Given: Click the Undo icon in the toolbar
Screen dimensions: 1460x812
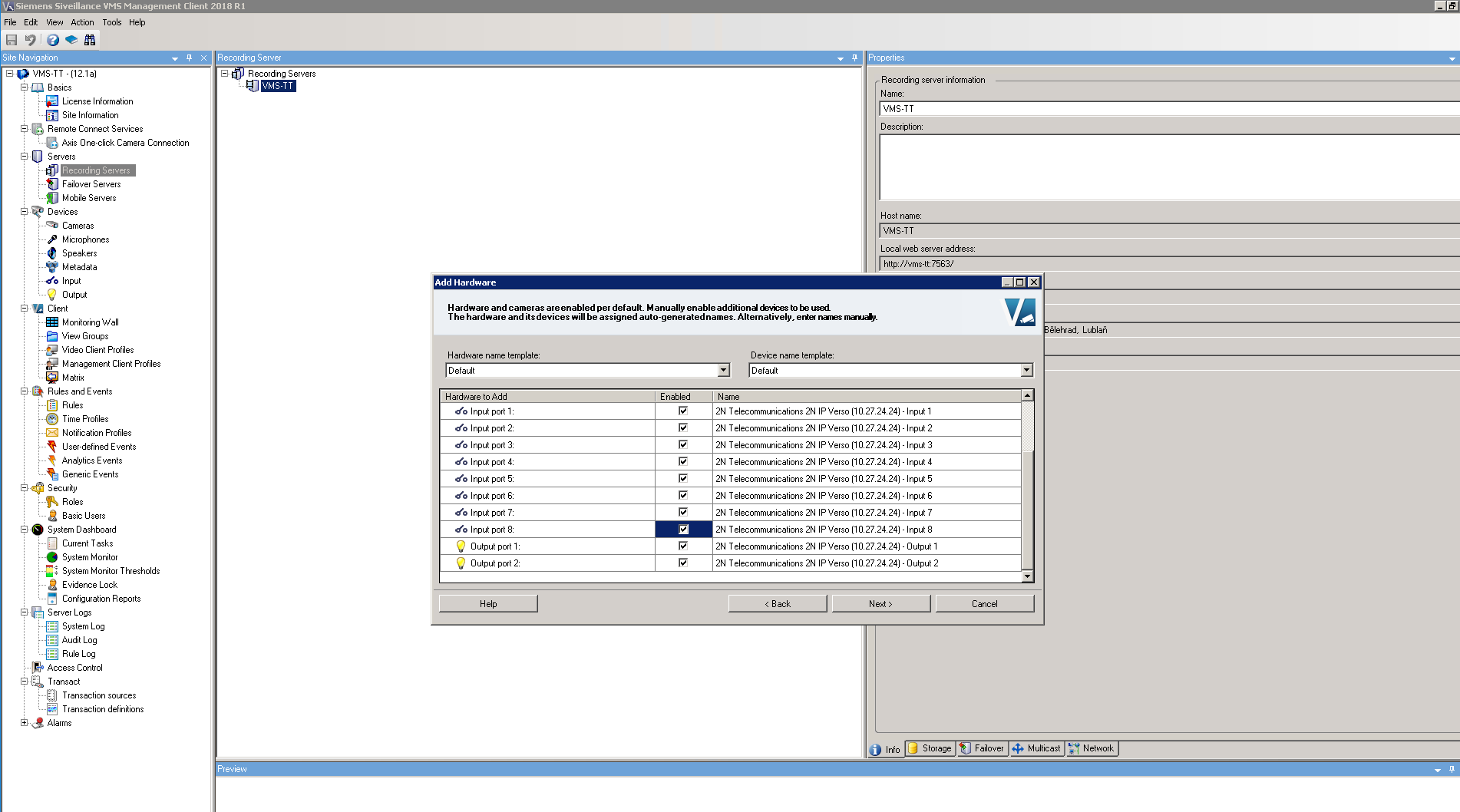Looking at the screenshot, I should pyautogui.click(x=31, y=40).
